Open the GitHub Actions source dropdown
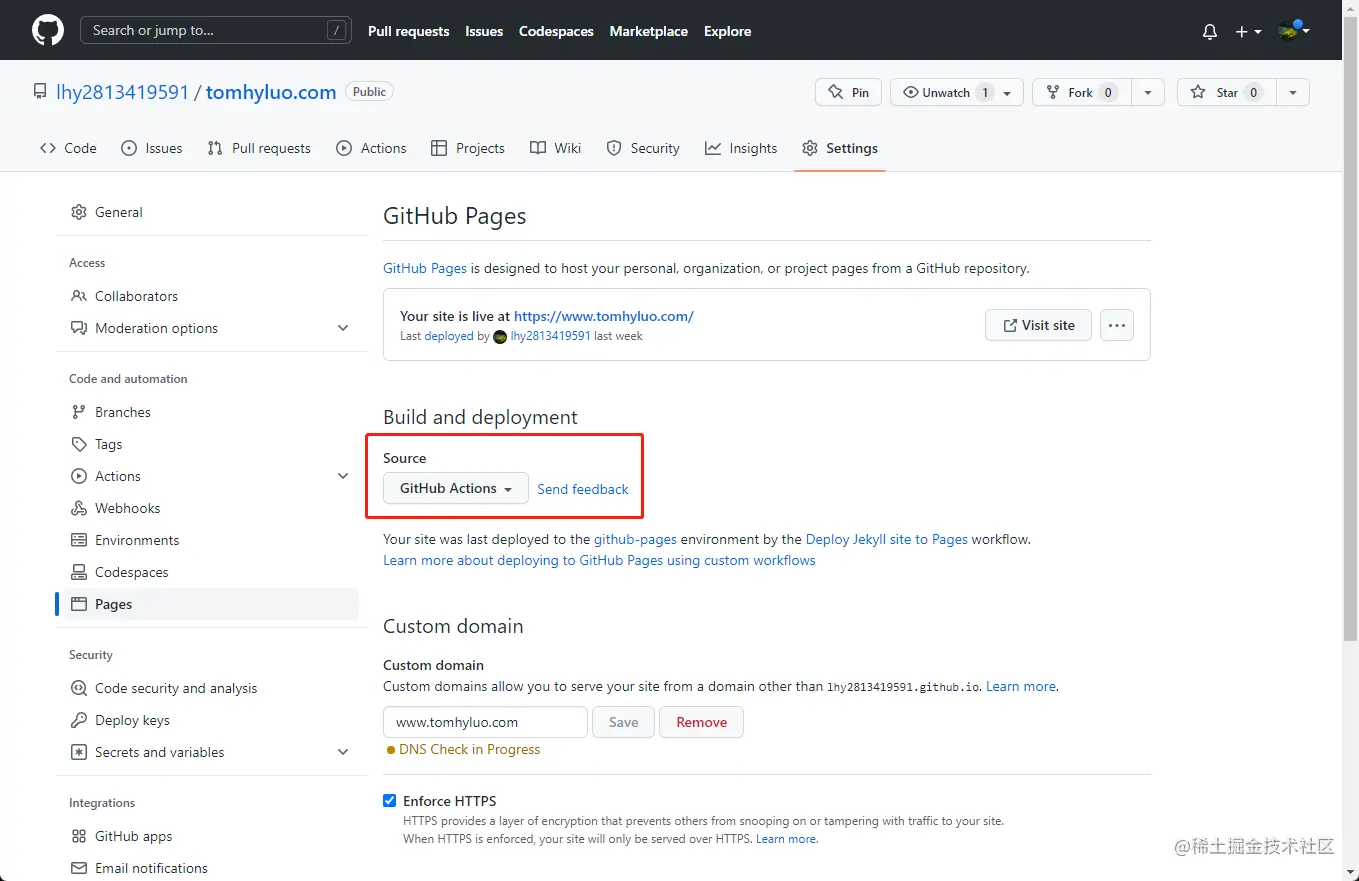This screenshot has height=881, width=1359. pyautogui.click(x=456, y=488)
